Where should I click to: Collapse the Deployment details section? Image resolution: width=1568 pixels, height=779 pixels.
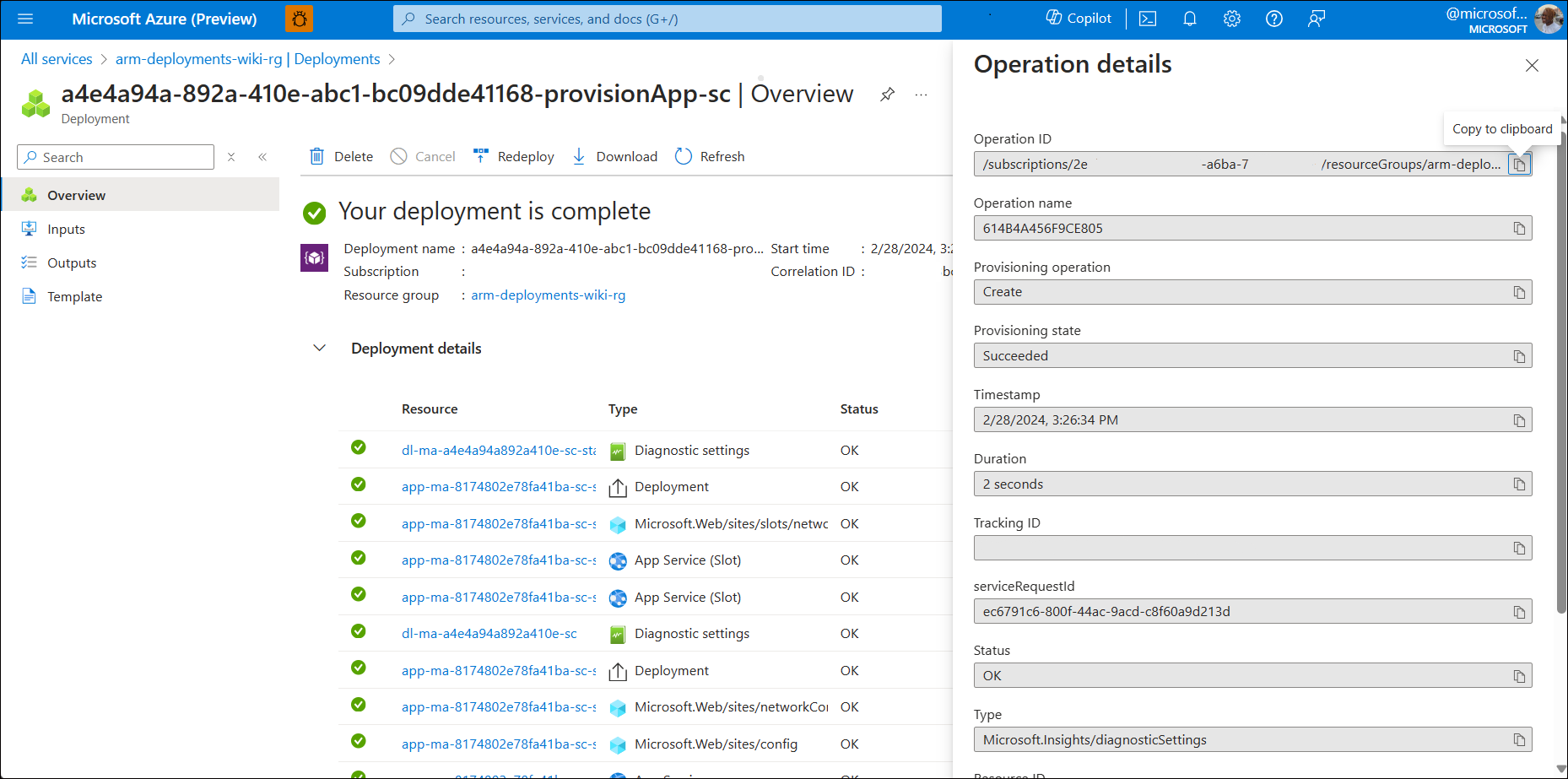click(x=320, y=348)
